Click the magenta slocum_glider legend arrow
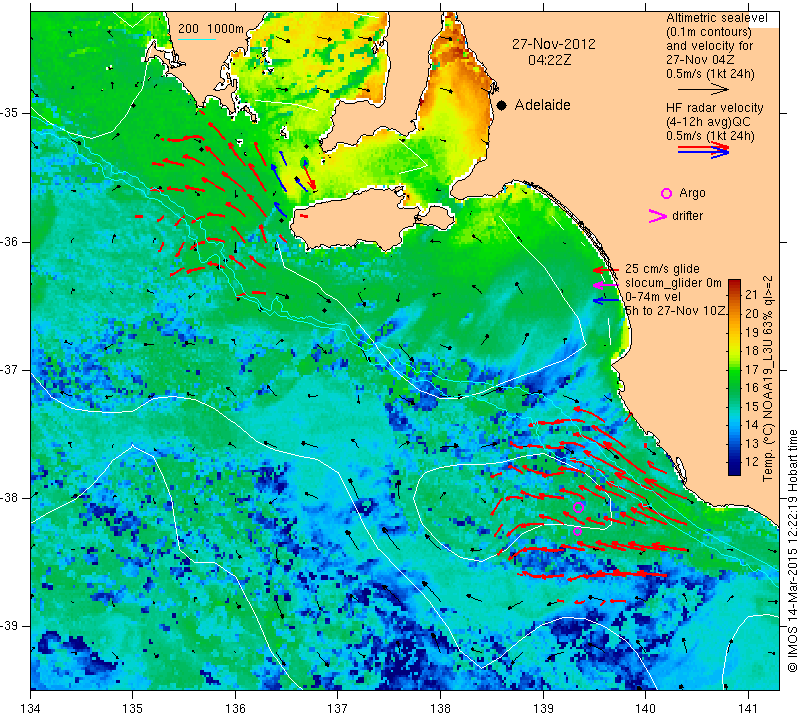The width and height of the screenshot is (800, 720). [x=606, y=285]
